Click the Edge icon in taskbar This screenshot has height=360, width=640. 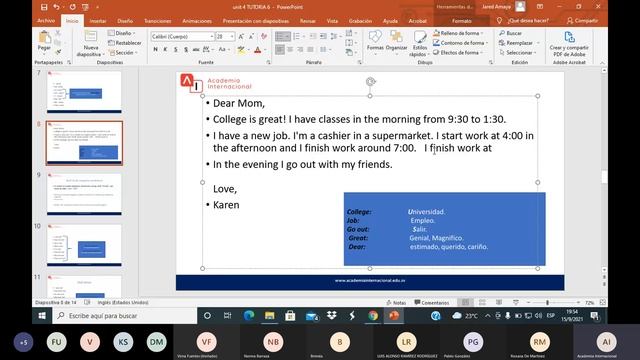click(x=249, y=316)
